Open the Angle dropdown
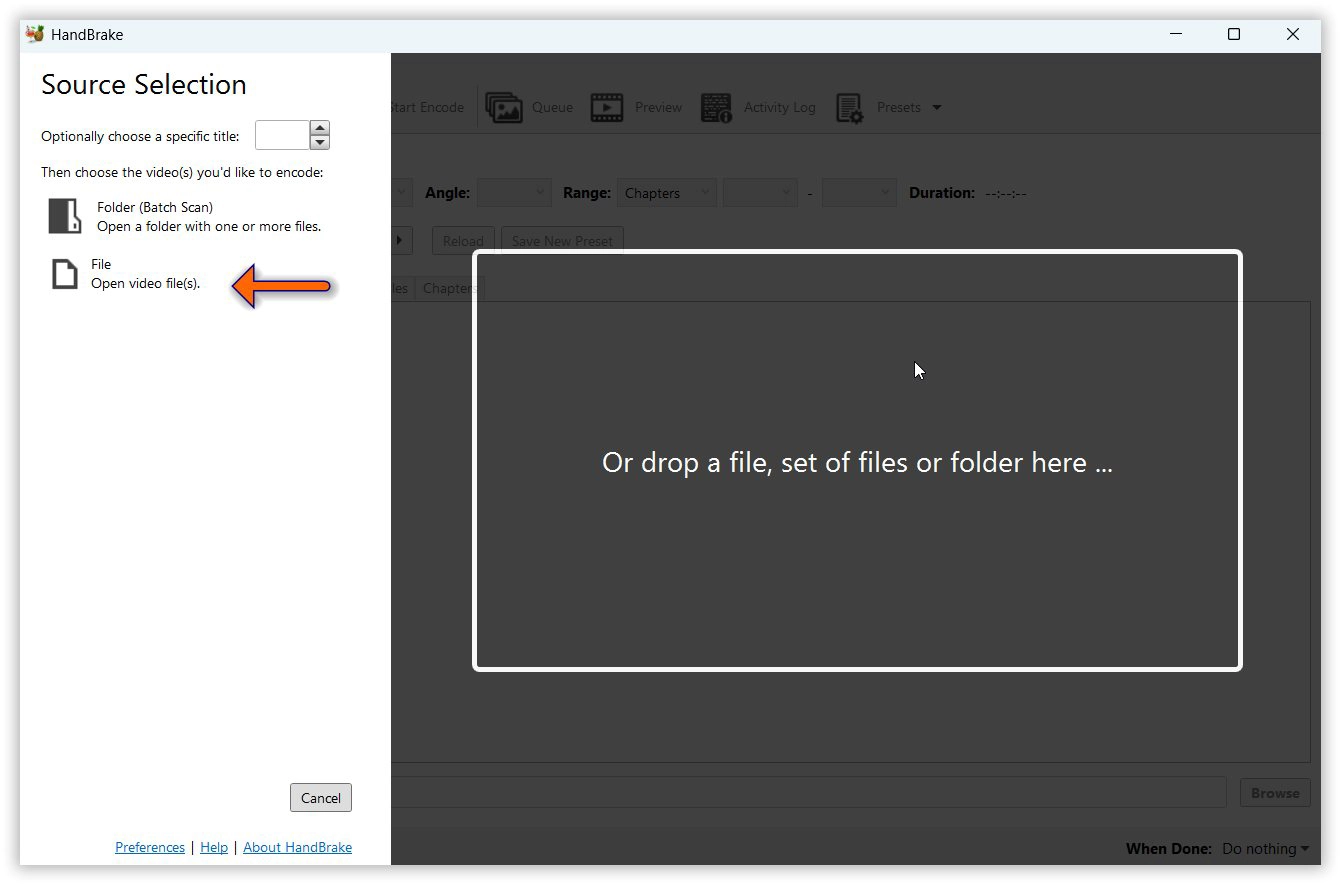This screenshot has width=1341, height=885. coord(514,193)
